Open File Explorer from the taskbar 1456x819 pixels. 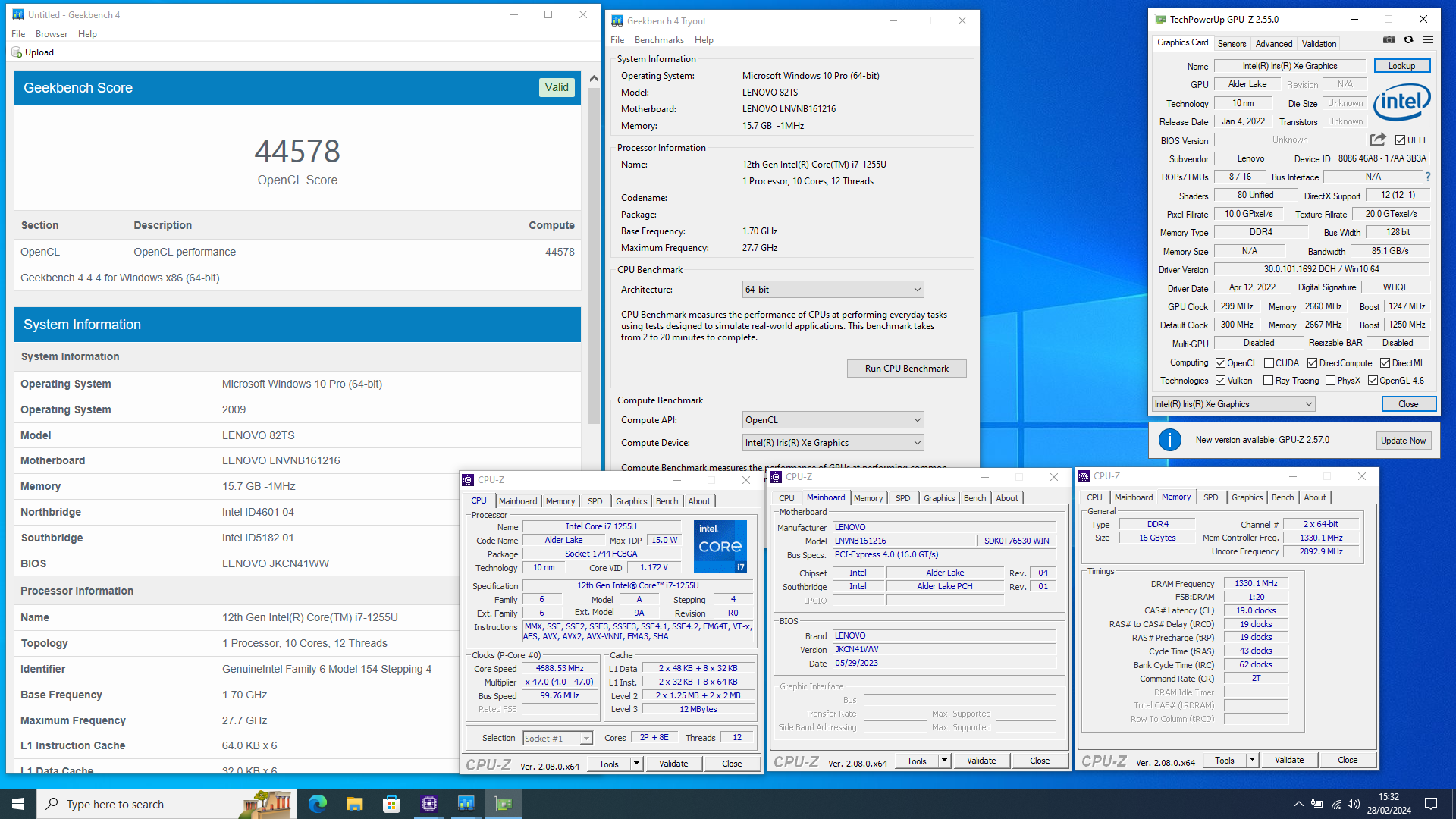click(355, 804)
